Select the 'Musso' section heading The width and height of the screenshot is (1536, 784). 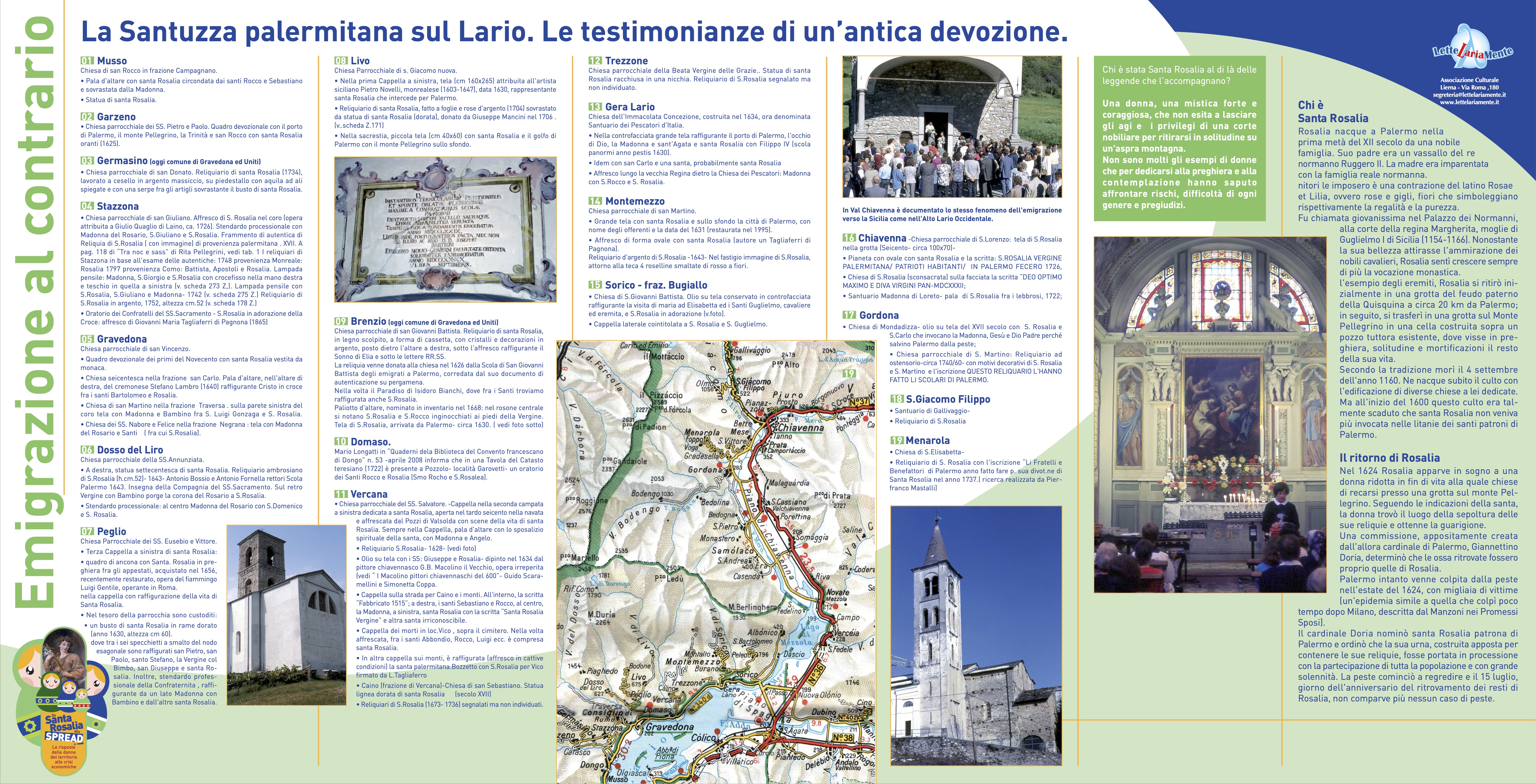(112, 61)
